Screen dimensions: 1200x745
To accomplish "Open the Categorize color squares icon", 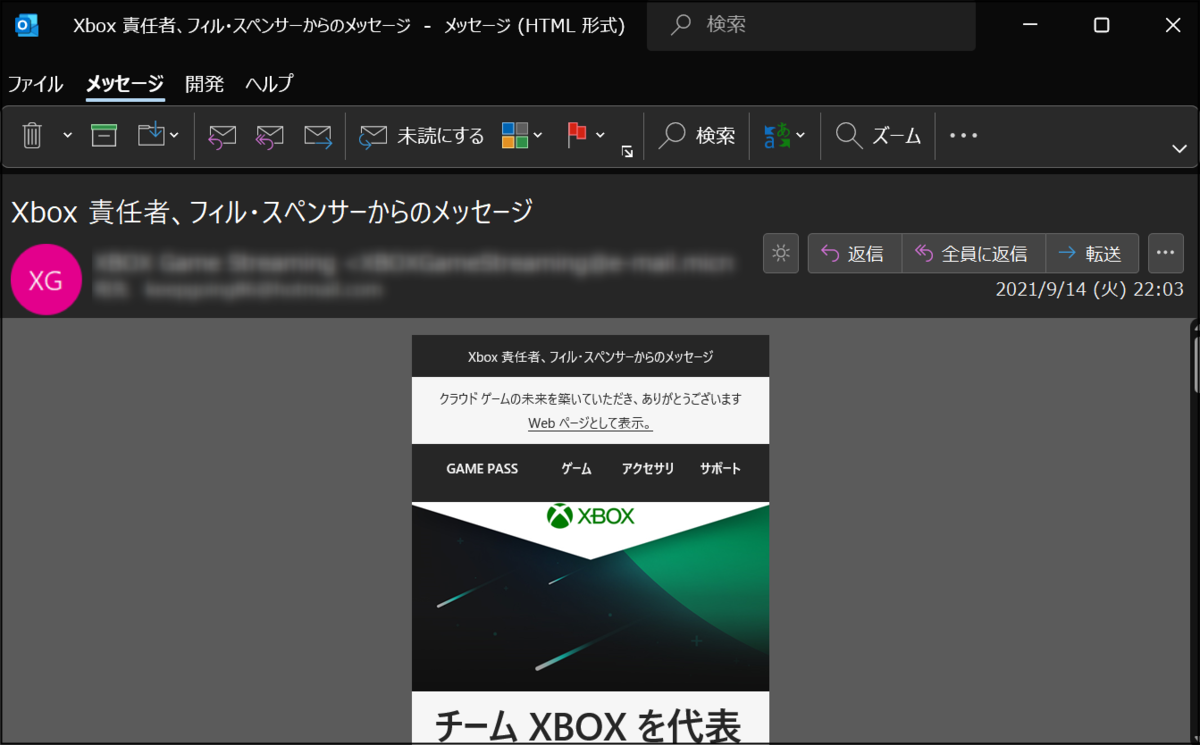I will click(514, 135).
